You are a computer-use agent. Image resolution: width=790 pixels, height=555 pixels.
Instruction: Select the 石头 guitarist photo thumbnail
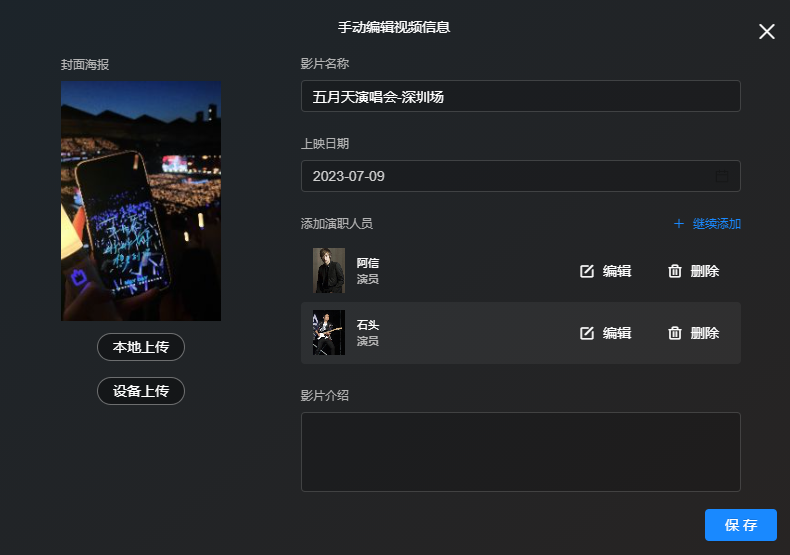329,332
